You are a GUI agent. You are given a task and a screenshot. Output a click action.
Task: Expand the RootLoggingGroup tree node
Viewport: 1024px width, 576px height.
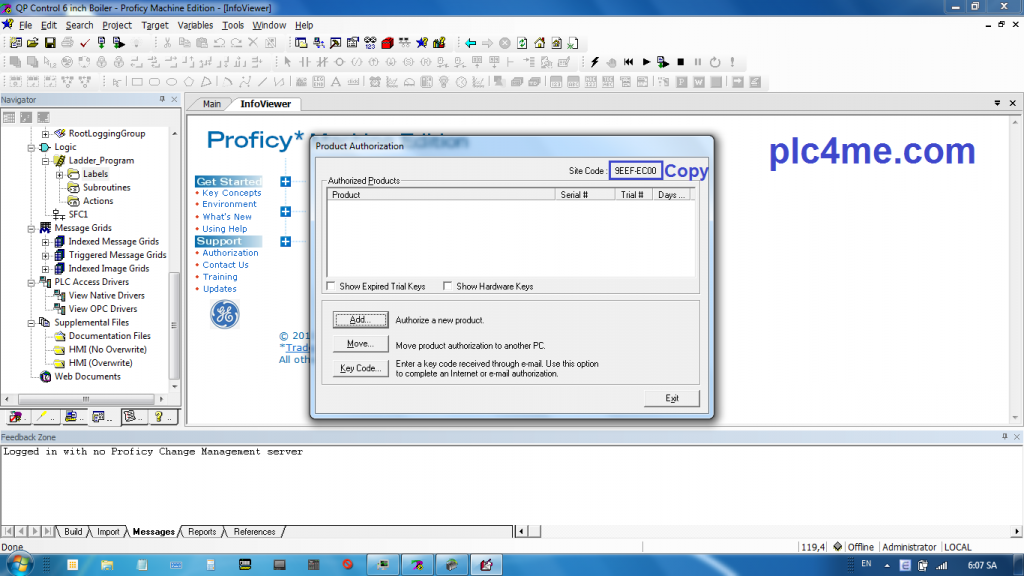45,133
